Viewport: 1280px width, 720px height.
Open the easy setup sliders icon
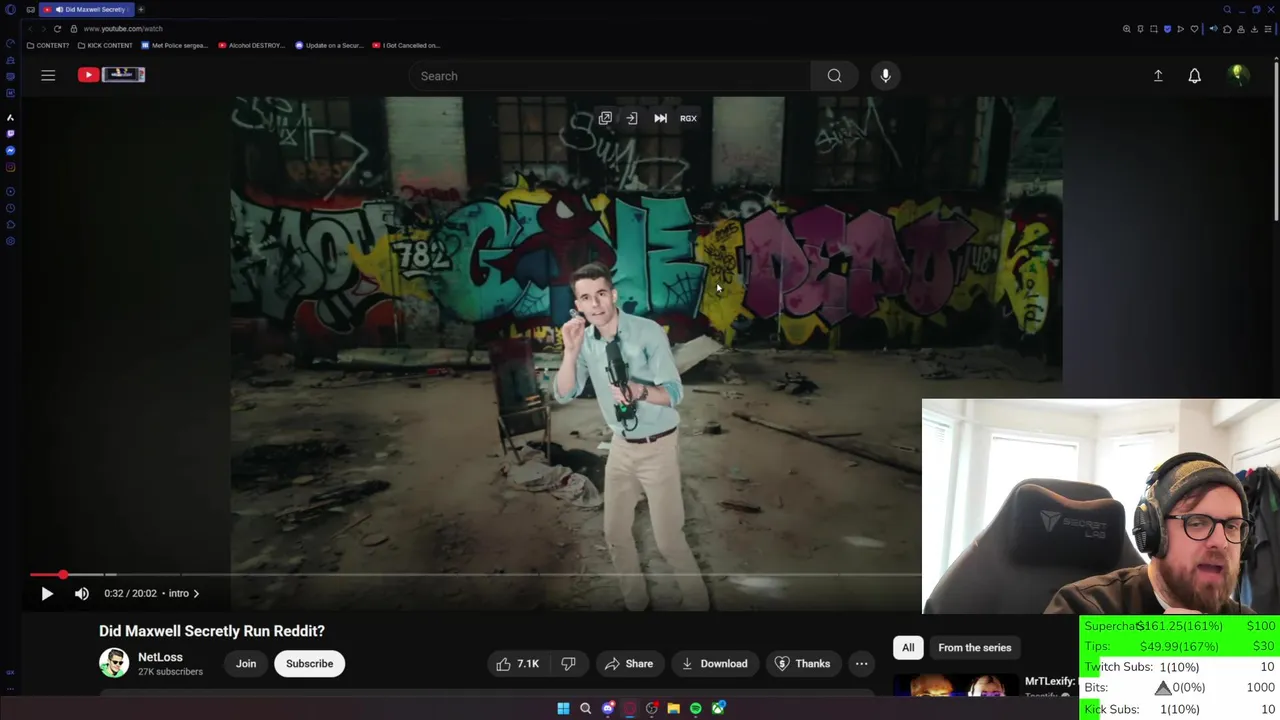coord(1268,29)
